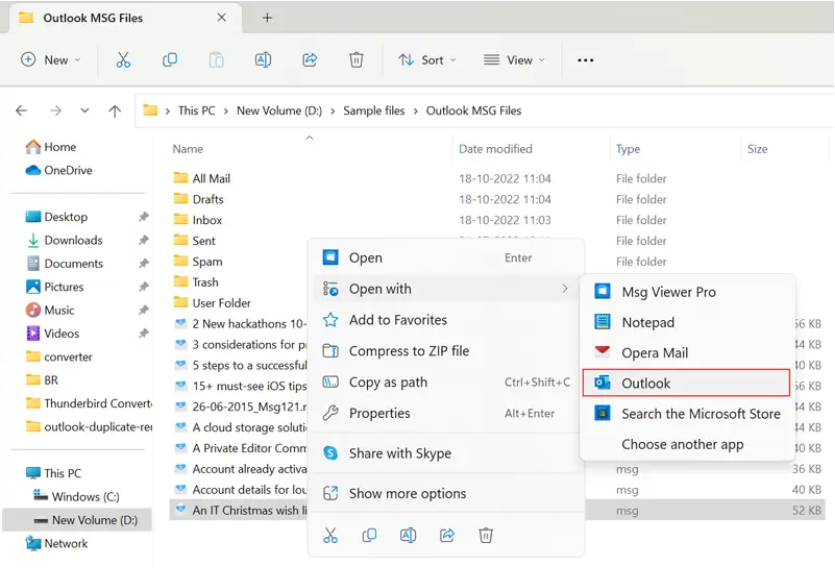Close the Outlook MSG Files tab
The width and height of the screenshot is (835, 574).
coord(222,18)
